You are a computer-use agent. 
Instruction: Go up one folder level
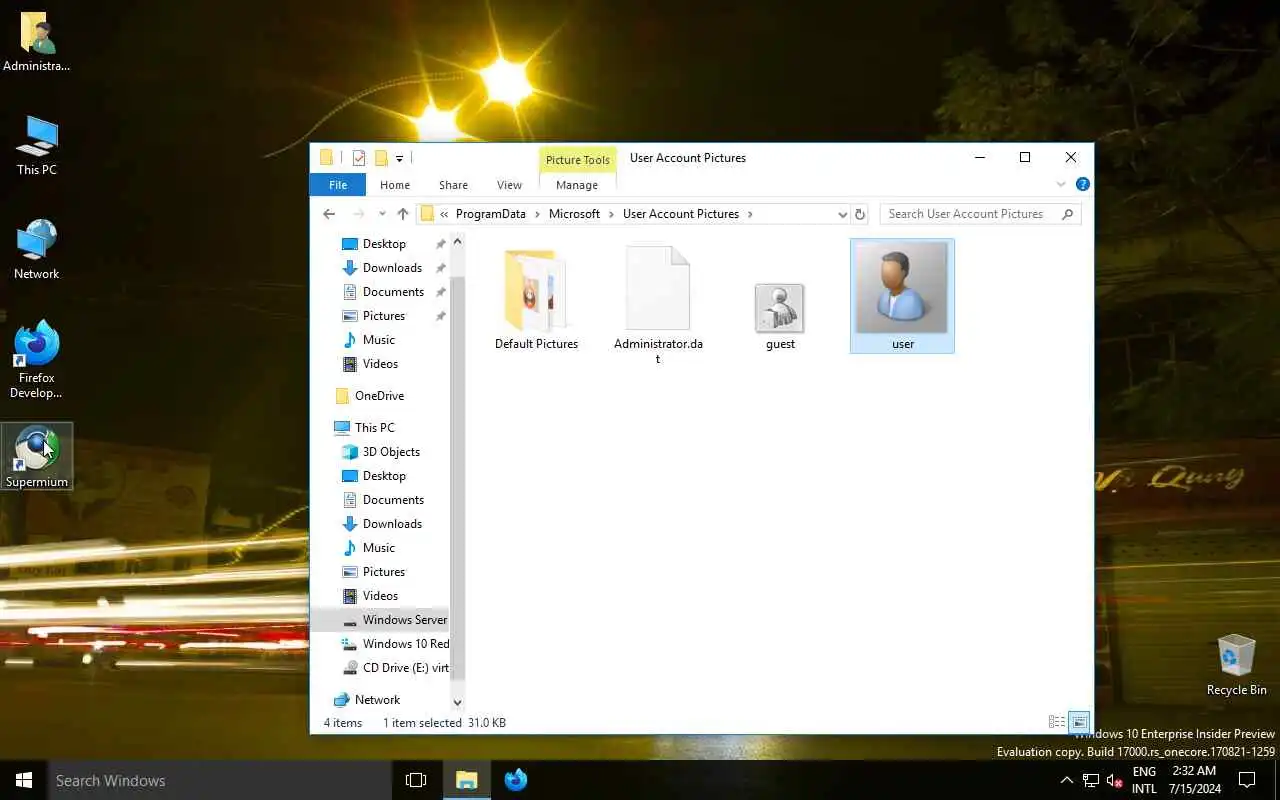click(403, 214)
